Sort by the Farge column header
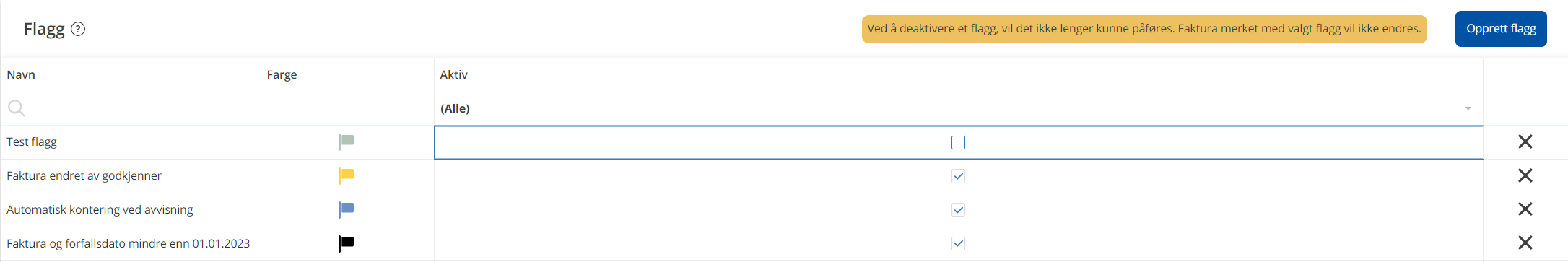The image size is (1568, 262). pyautogui.click(x=282, y=74)
